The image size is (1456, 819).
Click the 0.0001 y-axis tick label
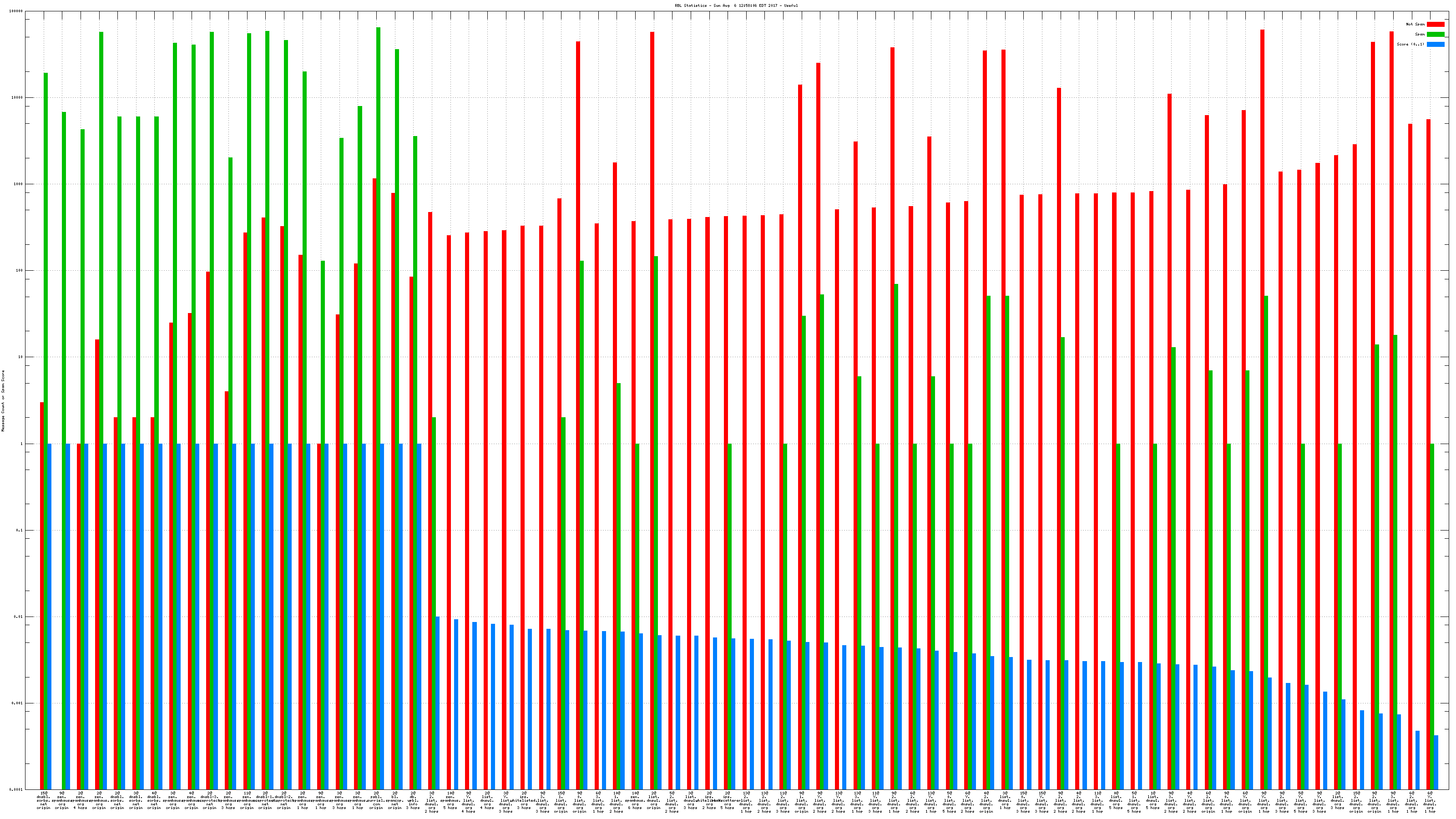16,789
